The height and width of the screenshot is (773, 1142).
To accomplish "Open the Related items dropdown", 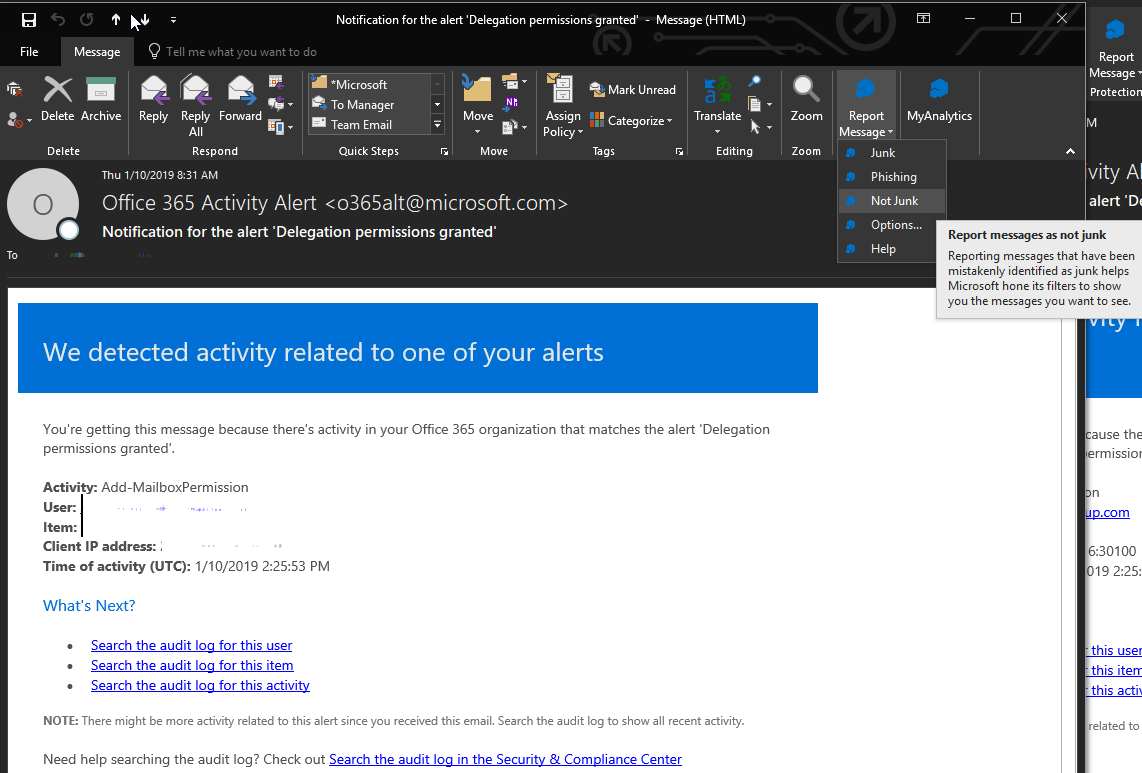I will click(759, 104).
